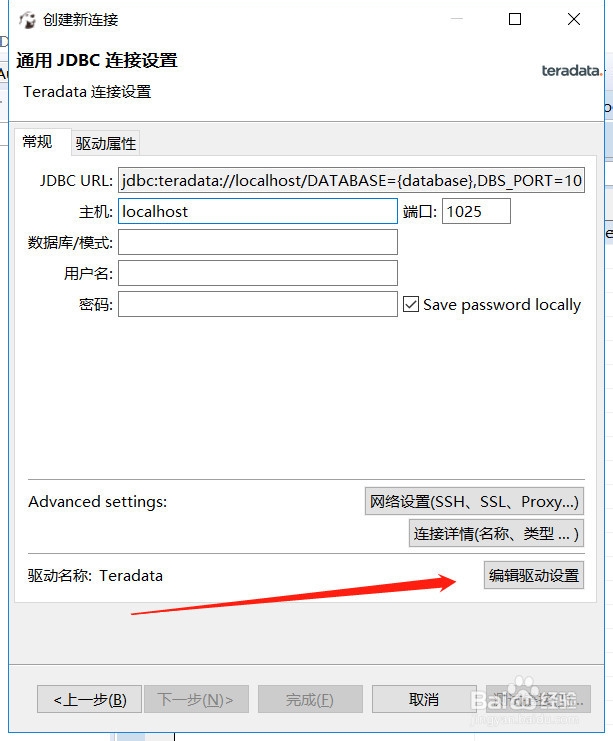Go back with 上一步(B) button
613x741 pixels.
[x=89, y=699]
